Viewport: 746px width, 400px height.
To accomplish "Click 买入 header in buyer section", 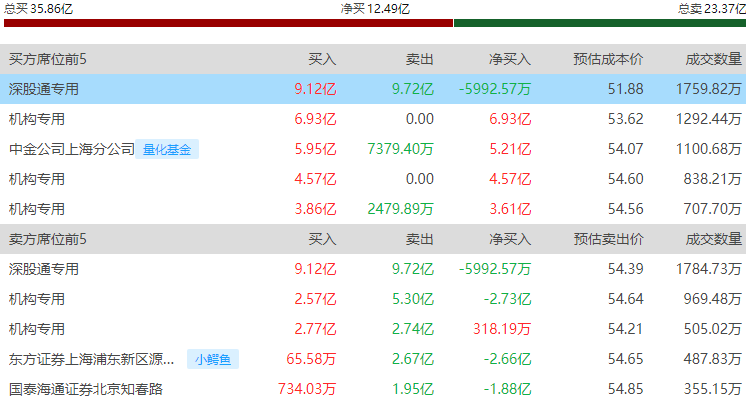I will [322, 59].
